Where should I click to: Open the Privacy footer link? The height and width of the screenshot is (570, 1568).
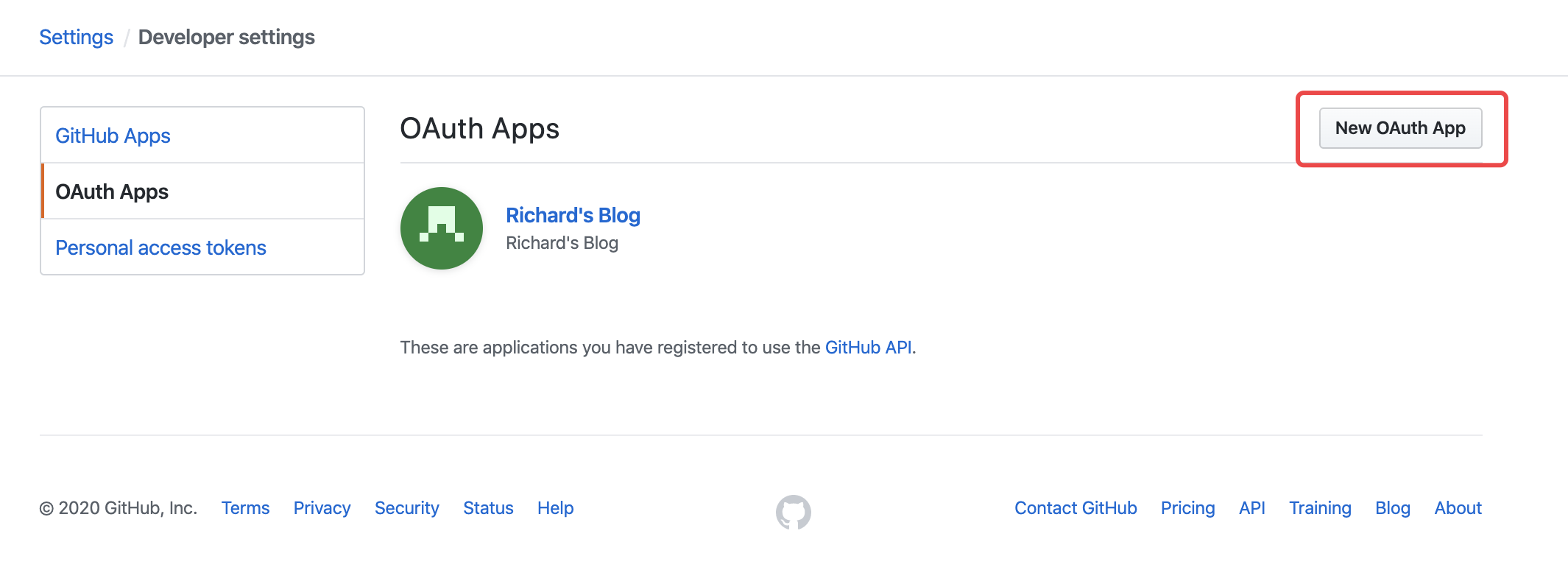click(322, 508)
